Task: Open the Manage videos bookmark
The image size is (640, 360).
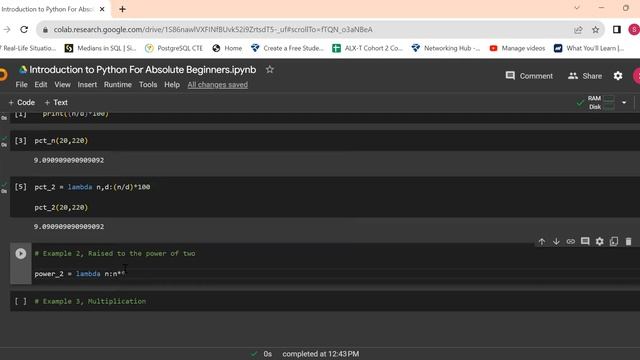Action: [x=517, y=48]
